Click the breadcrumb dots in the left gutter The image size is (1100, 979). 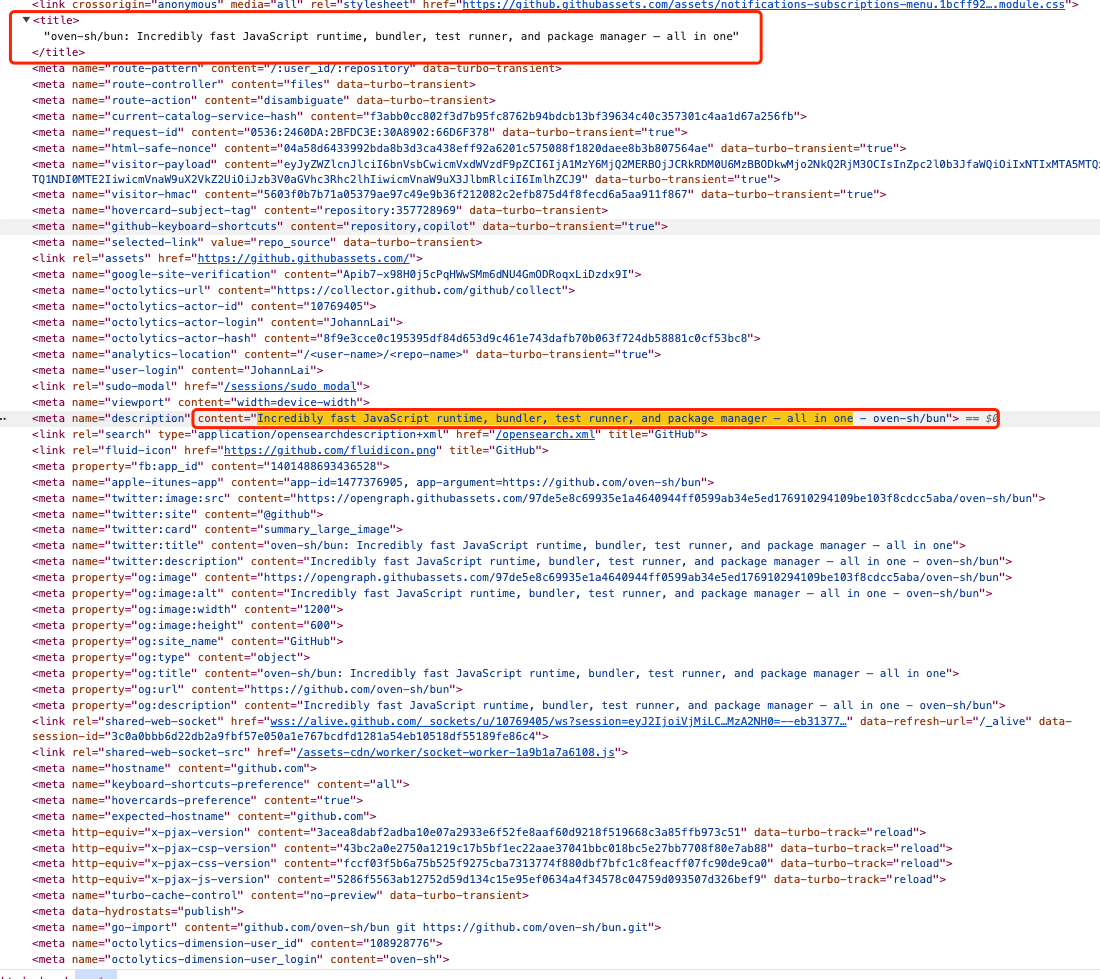[4, 418]
